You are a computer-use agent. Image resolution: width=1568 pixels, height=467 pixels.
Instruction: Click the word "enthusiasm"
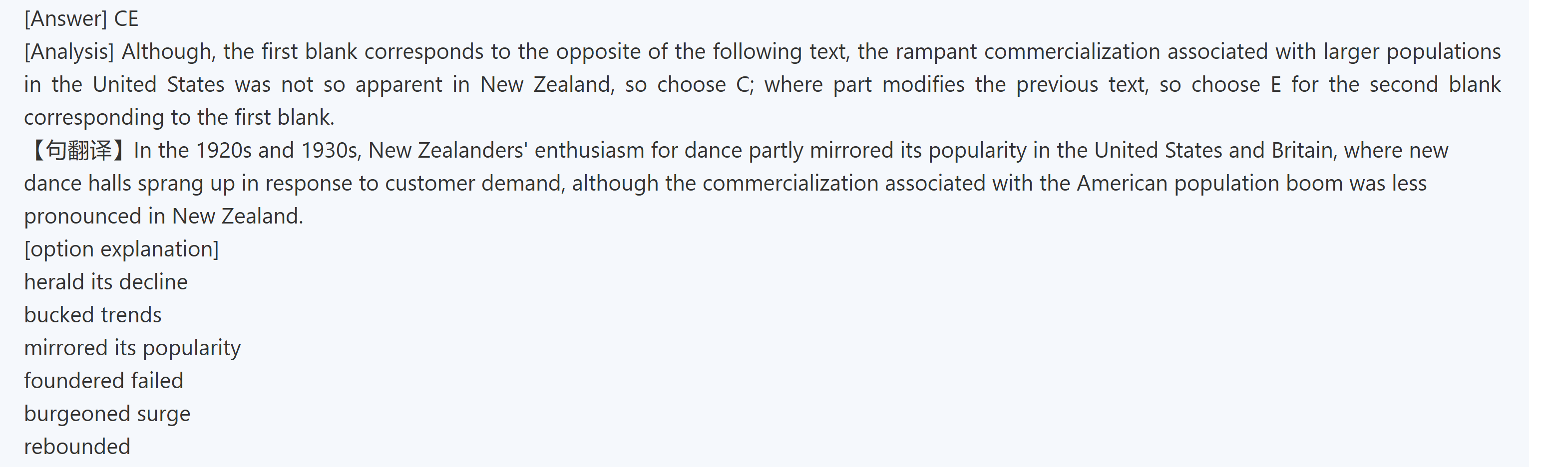589,150
